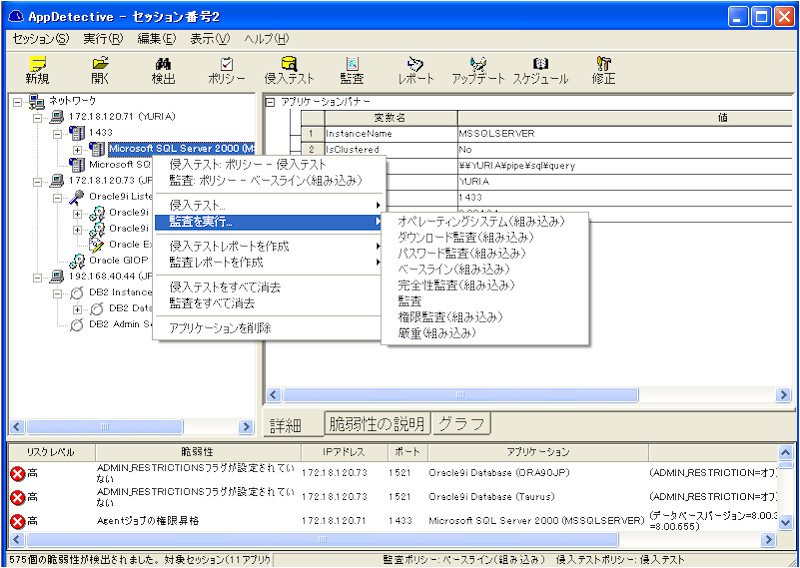The image size is (800, 568).
Task: Collapse the 192.168.40.44 host node
Action: 38,277
